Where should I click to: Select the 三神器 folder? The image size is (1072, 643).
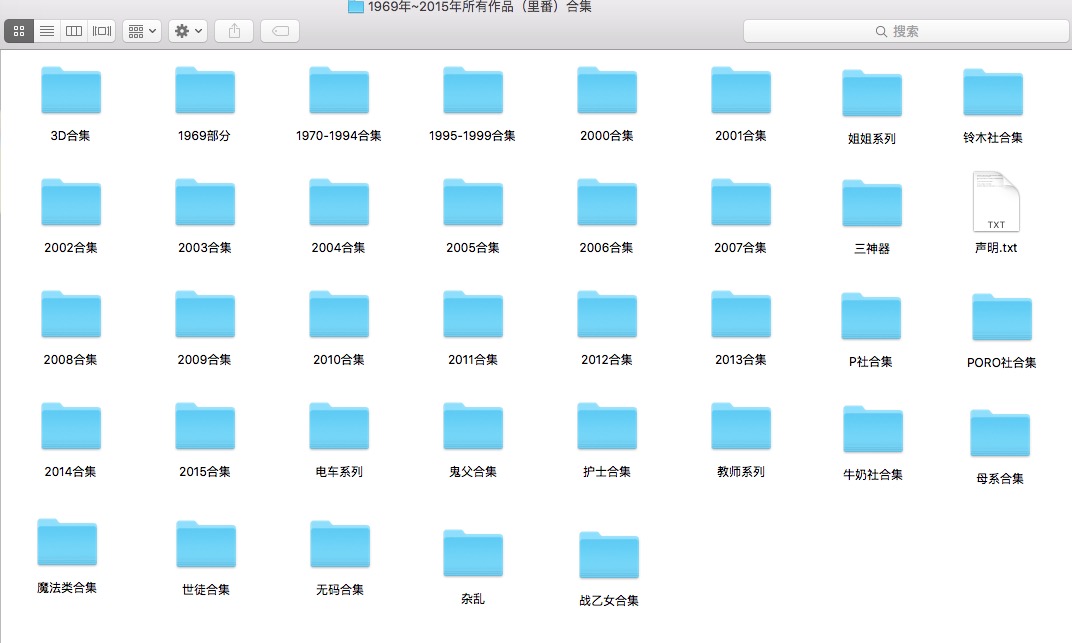[x=872, y=204]
